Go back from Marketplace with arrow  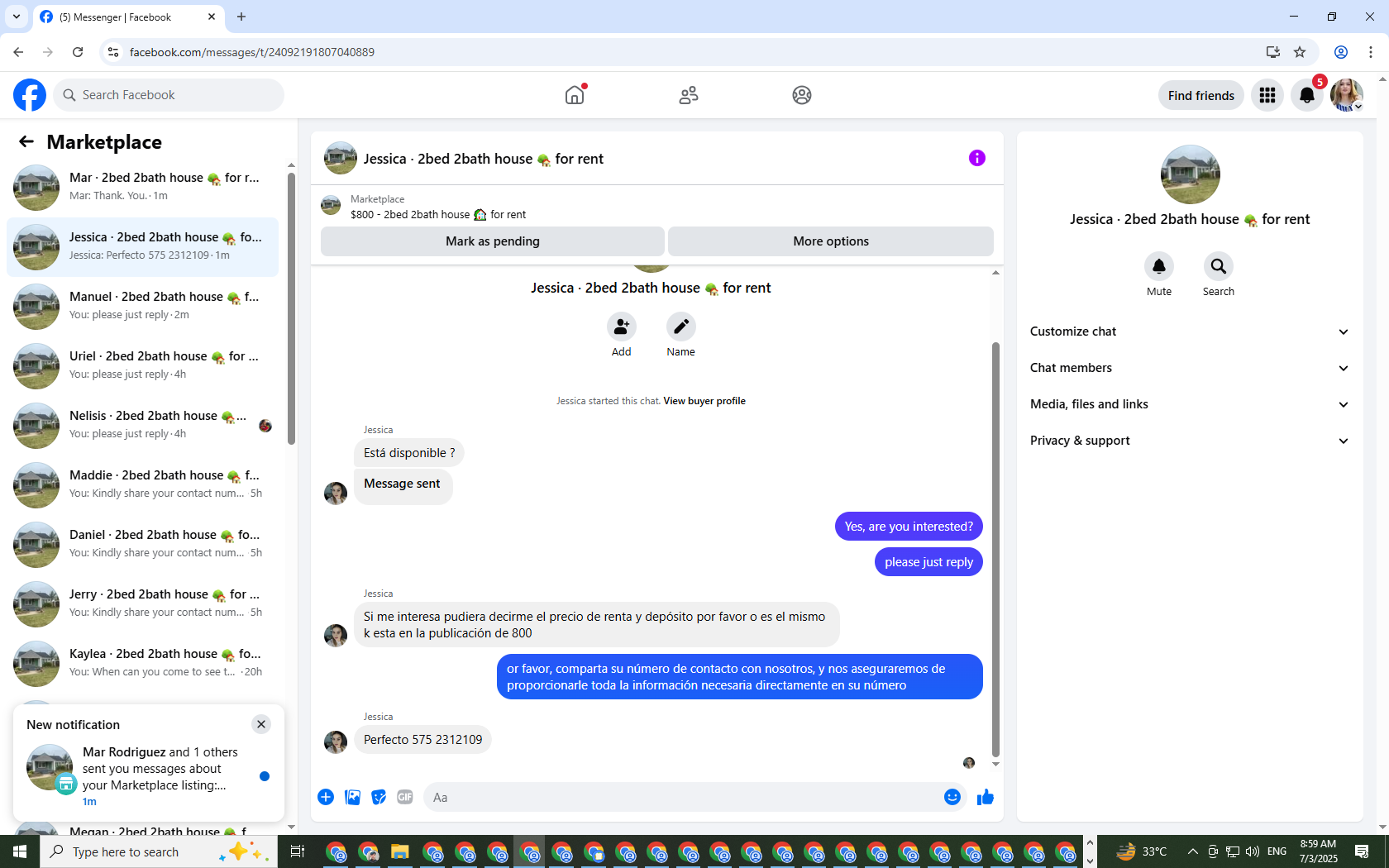click(26, 142)
